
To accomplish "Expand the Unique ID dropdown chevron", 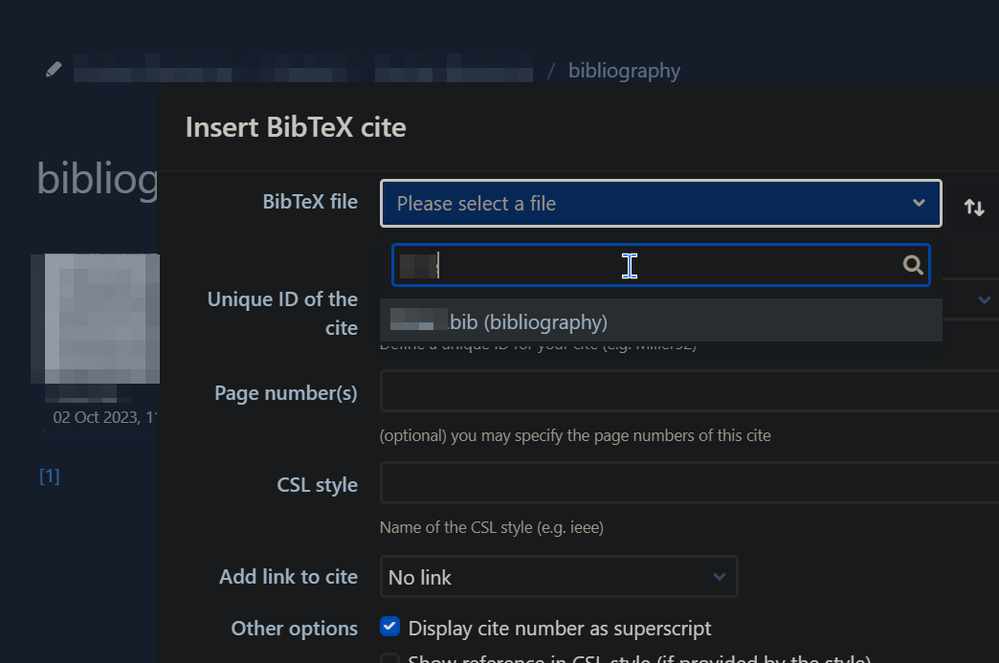I will [984, 299].
